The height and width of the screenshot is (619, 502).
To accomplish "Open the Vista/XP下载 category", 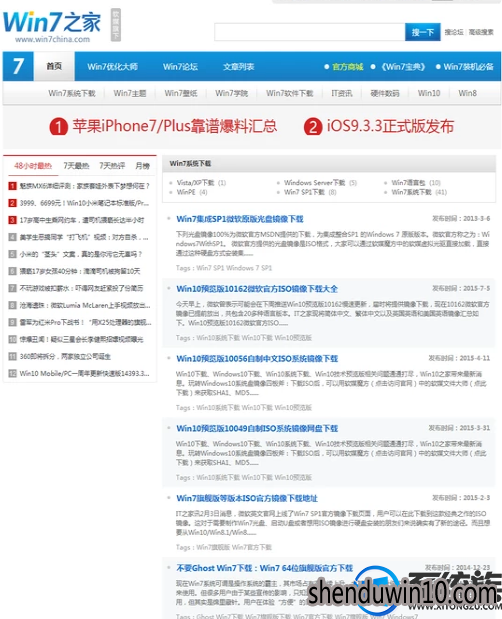I will pos(195,183).
